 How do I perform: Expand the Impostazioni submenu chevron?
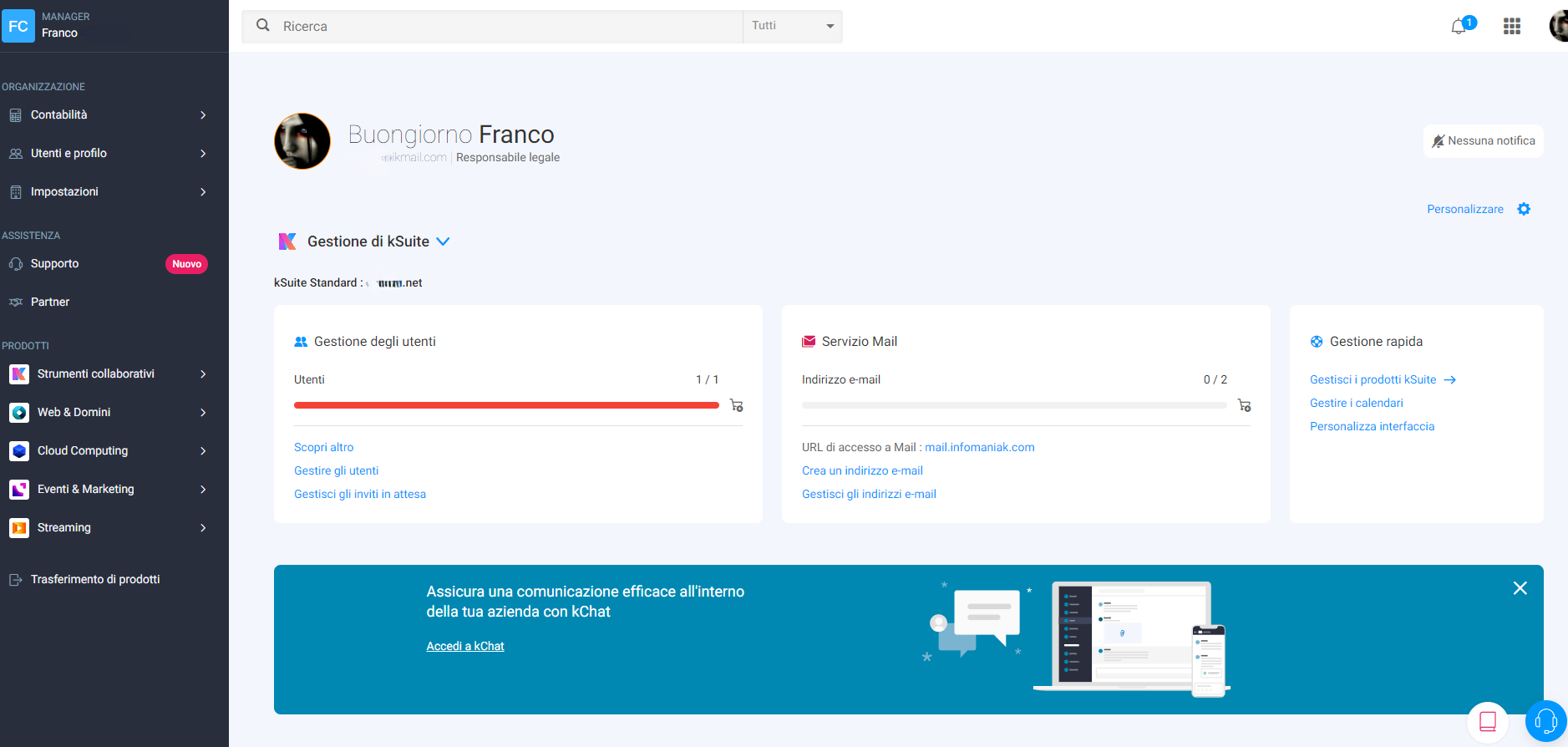pos(203,192)
